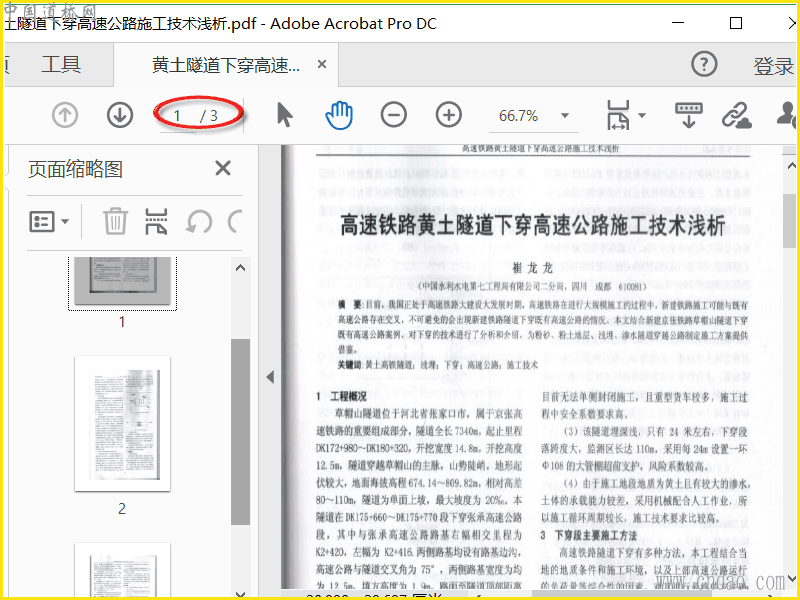Go to previous page with up arrow
Screen dimensions: 800x600
(x=65, y=115)
